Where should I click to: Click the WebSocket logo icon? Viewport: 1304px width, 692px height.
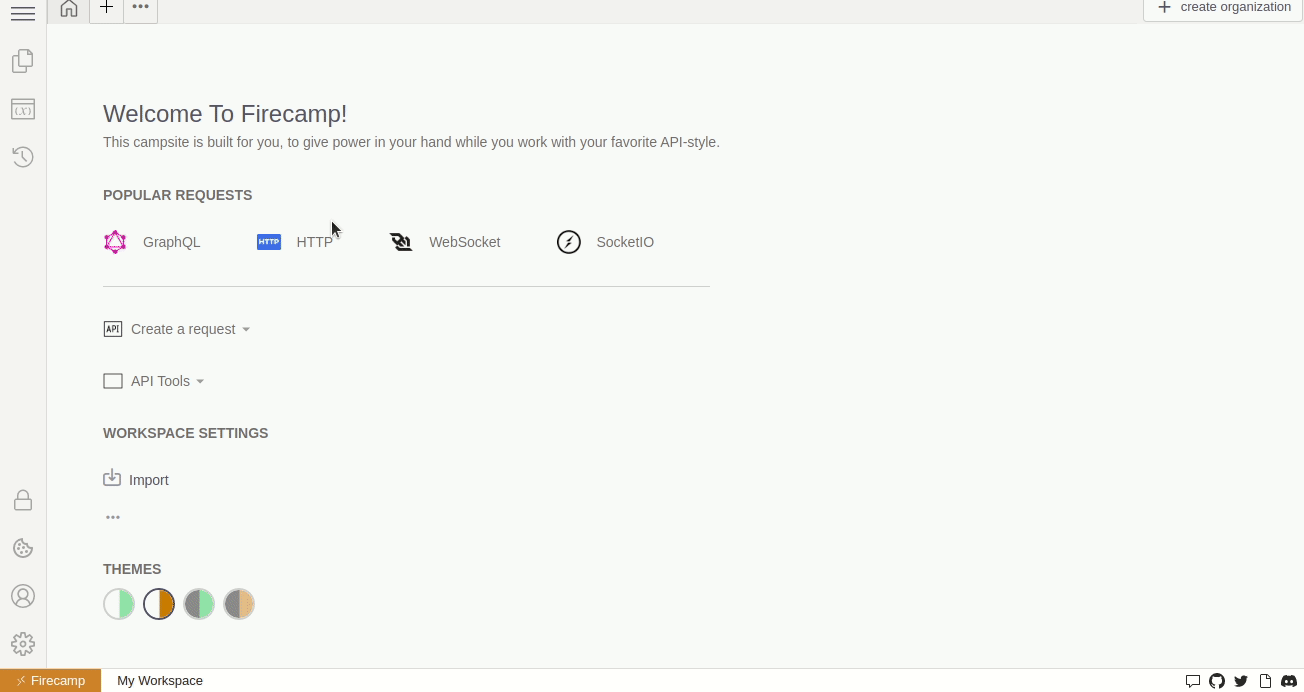pyautogui.click(x=401, y=242)
